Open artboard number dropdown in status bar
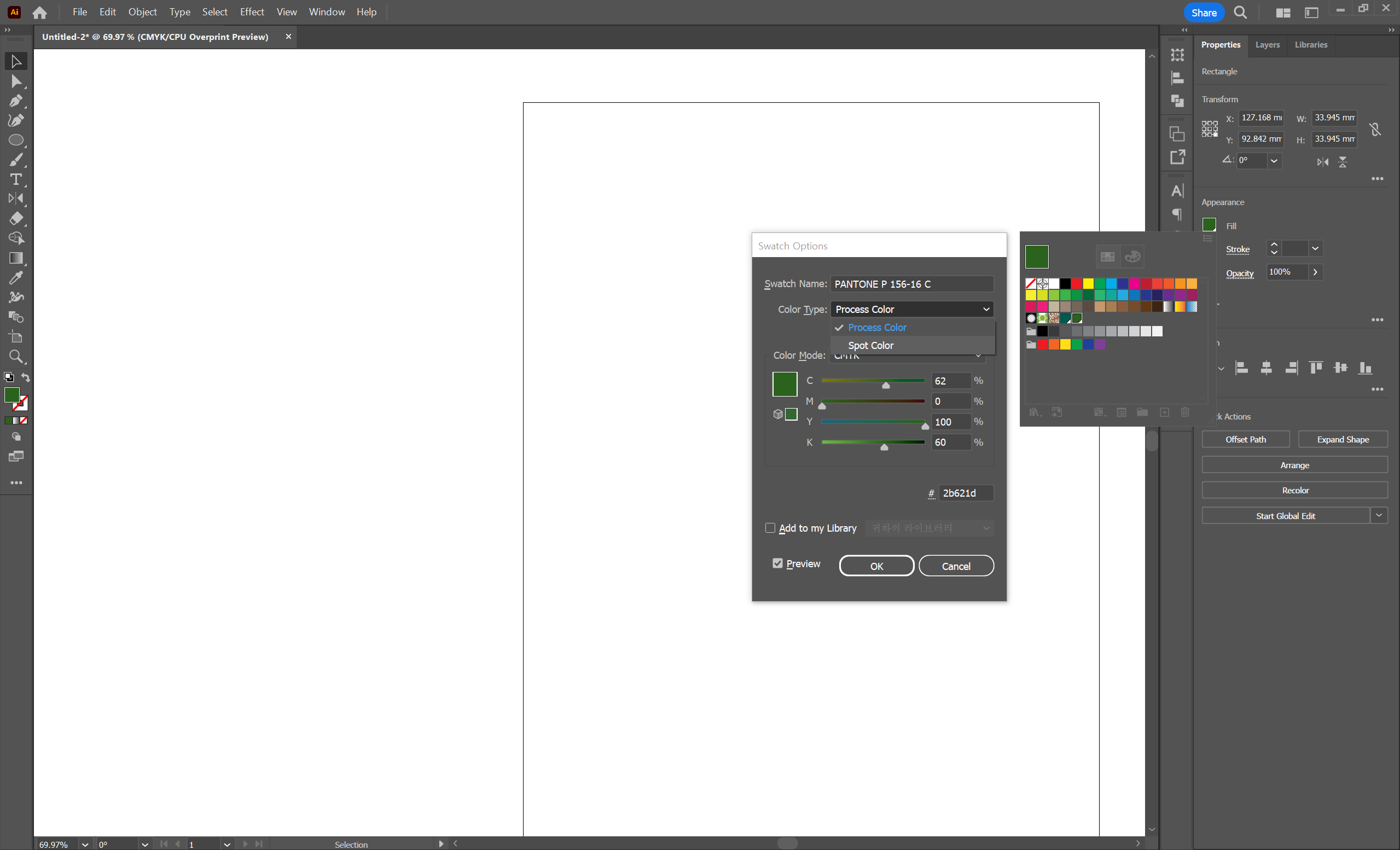Screen dimensions: 1400x850 [226, 845]
